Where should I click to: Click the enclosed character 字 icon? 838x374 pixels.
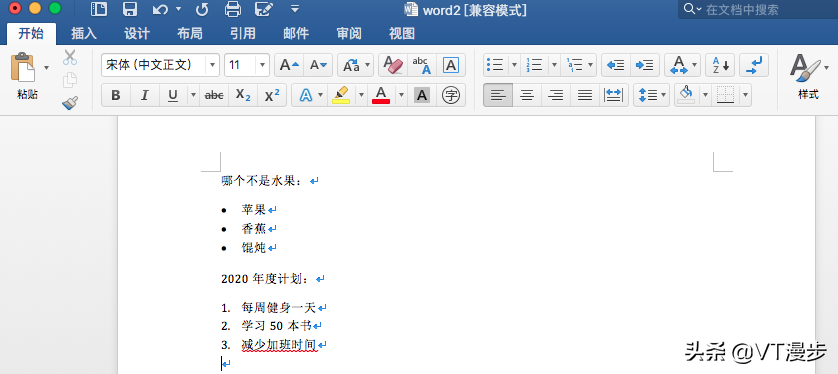(x=451, y=96)
